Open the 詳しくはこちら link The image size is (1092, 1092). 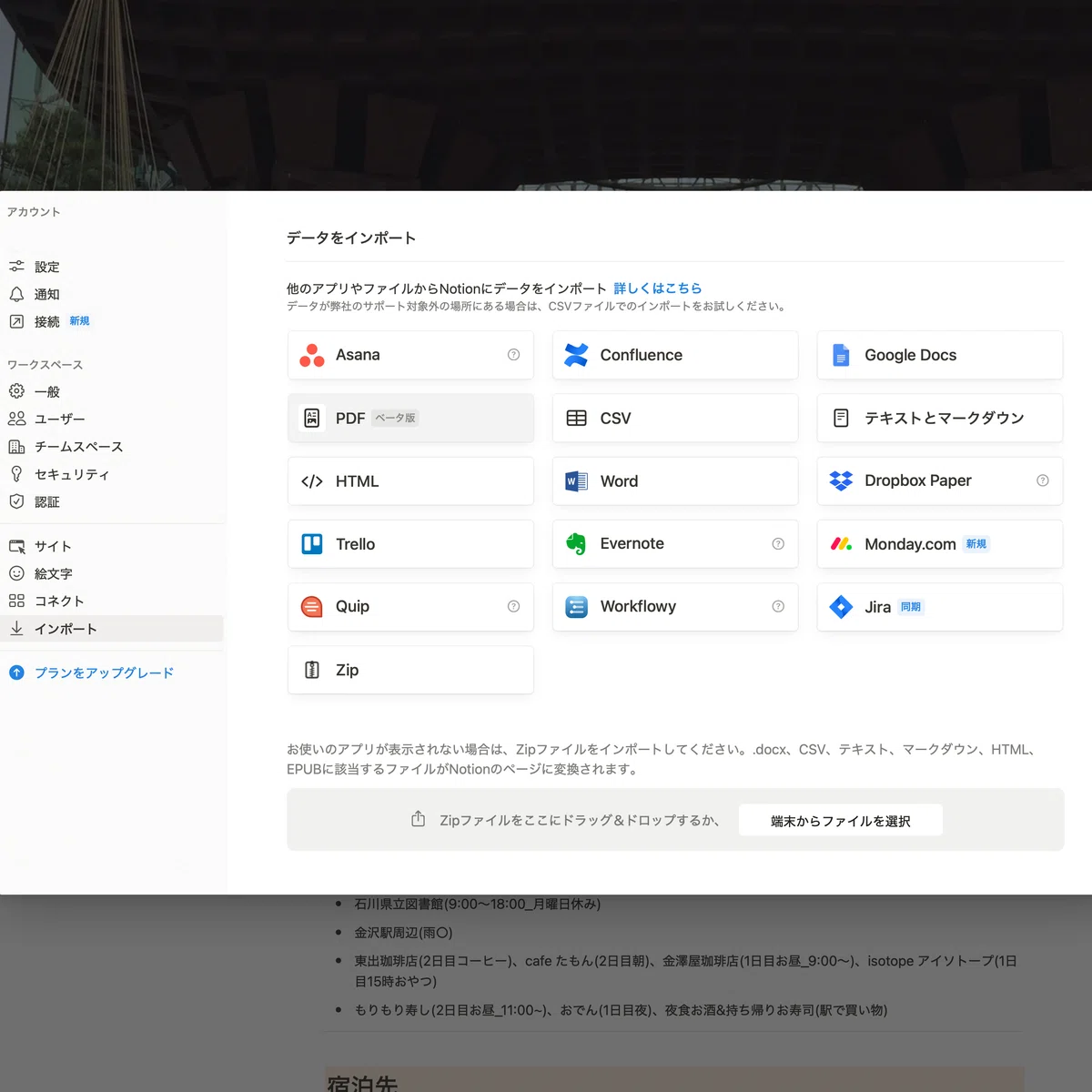click(x=658, y=288)
